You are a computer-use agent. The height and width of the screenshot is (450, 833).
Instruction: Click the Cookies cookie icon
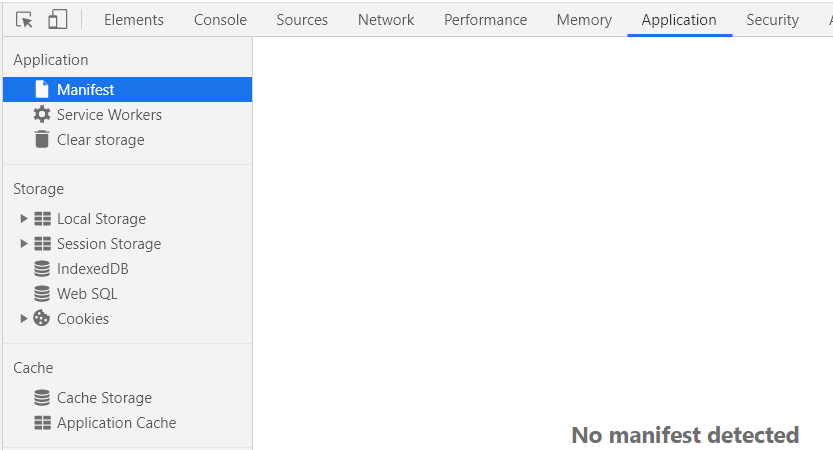pos(41,318)
